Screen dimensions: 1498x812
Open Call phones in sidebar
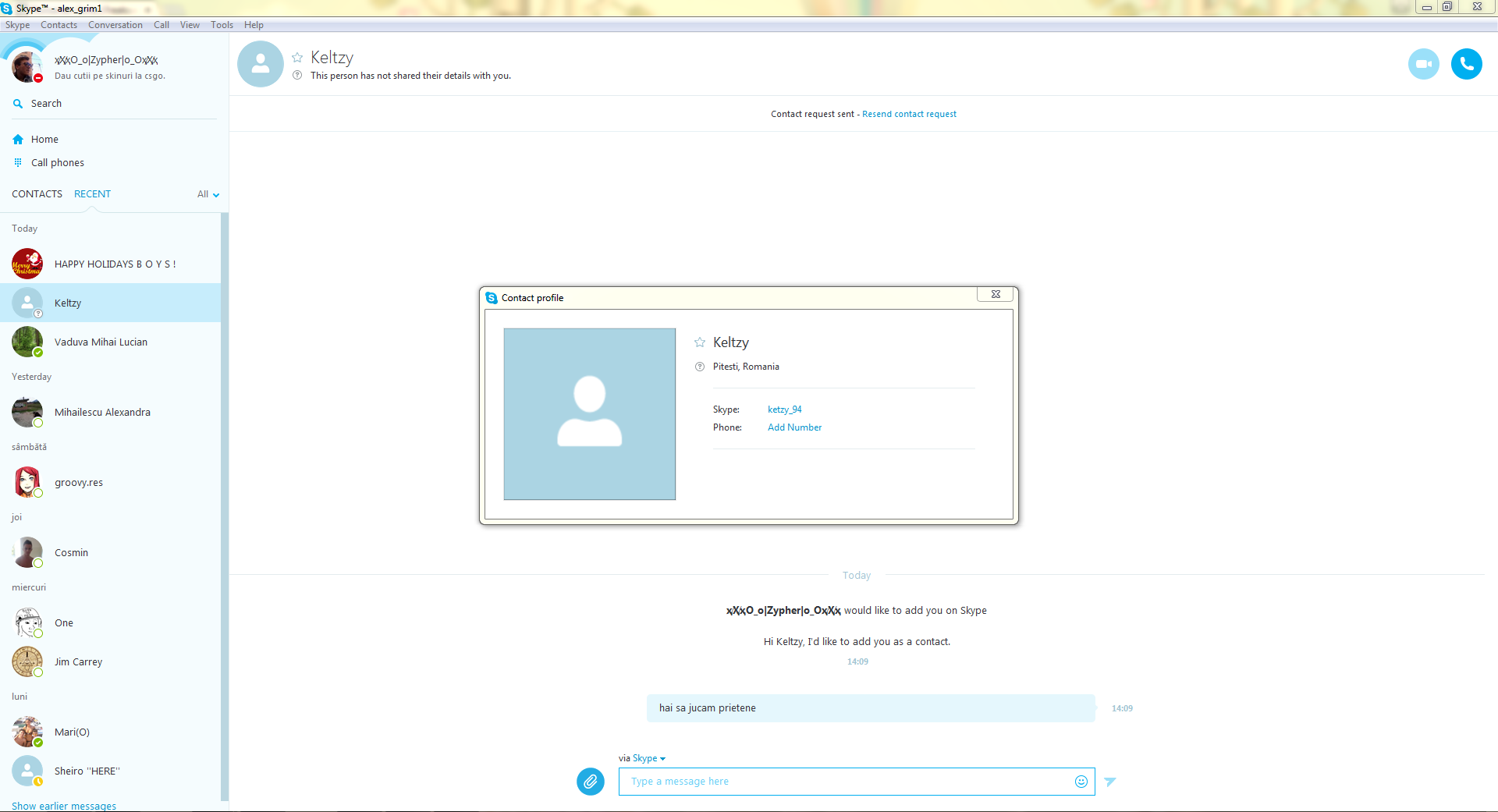pyautogui.click(x=58, y=163)
